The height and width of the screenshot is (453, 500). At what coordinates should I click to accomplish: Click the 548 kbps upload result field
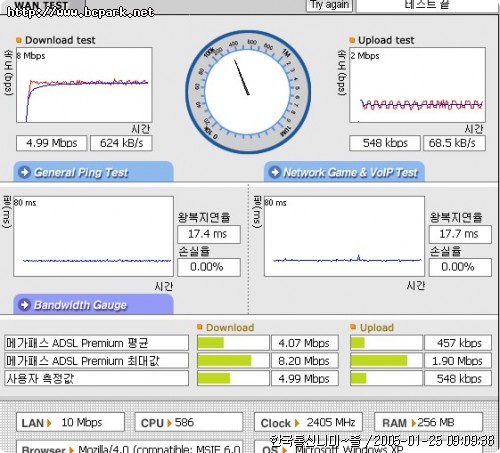point(385,143)
